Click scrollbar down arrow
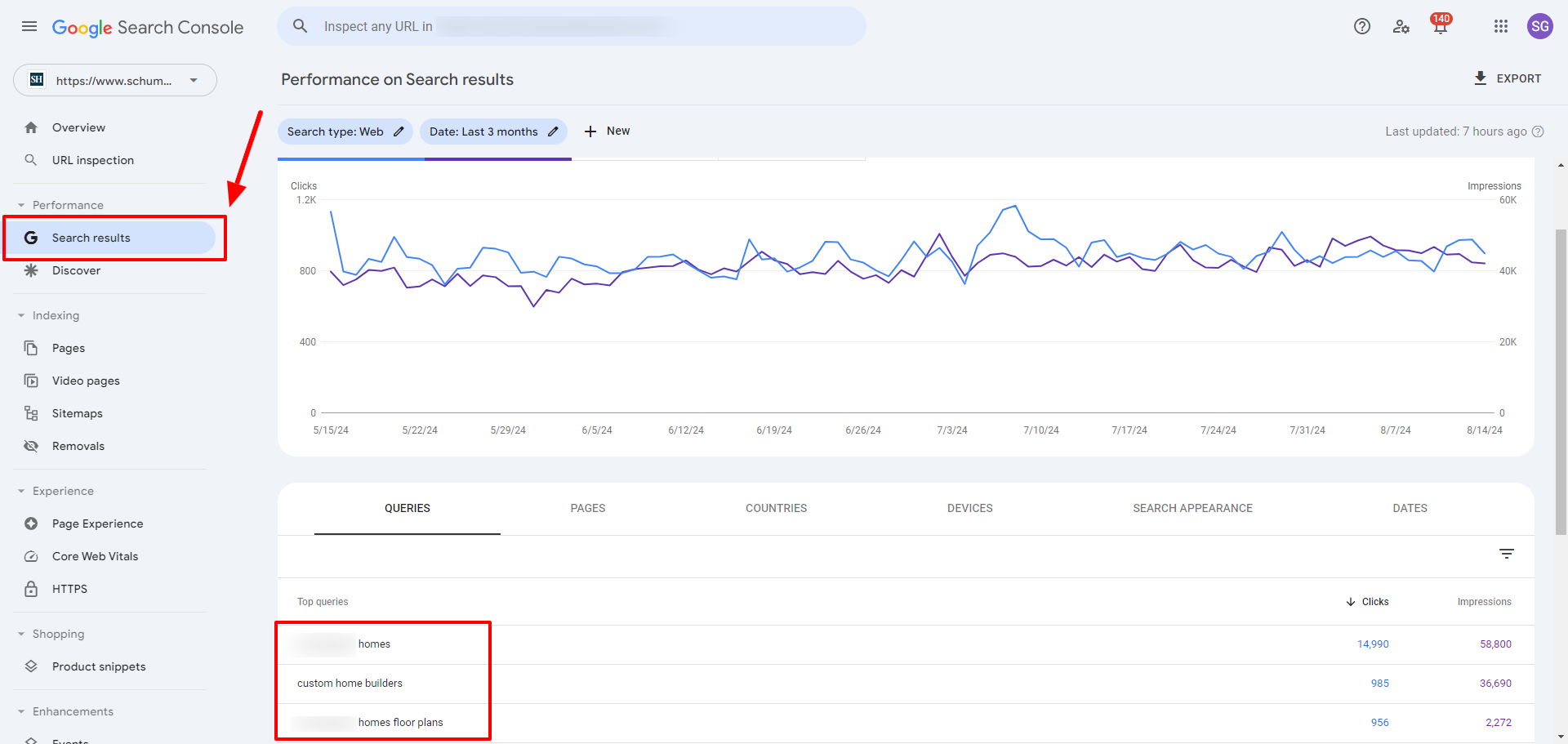 coord(1561,737)
